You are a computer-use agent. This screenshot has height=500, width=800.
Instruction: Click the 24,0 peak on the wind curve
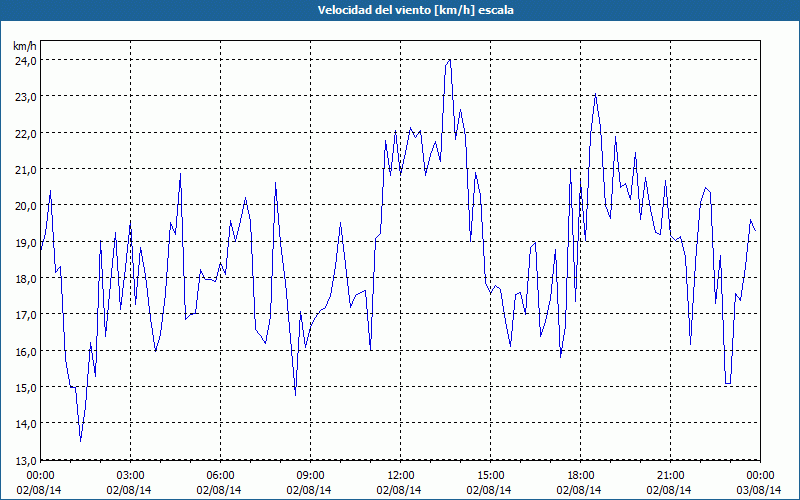coord(449,60)
